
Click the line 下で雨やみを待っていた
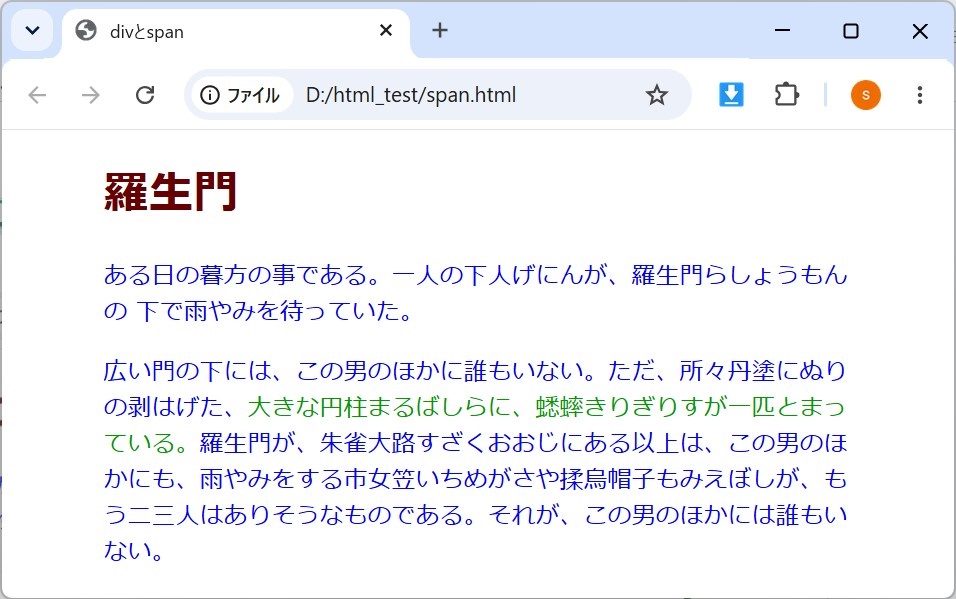(x=274, y=311)
